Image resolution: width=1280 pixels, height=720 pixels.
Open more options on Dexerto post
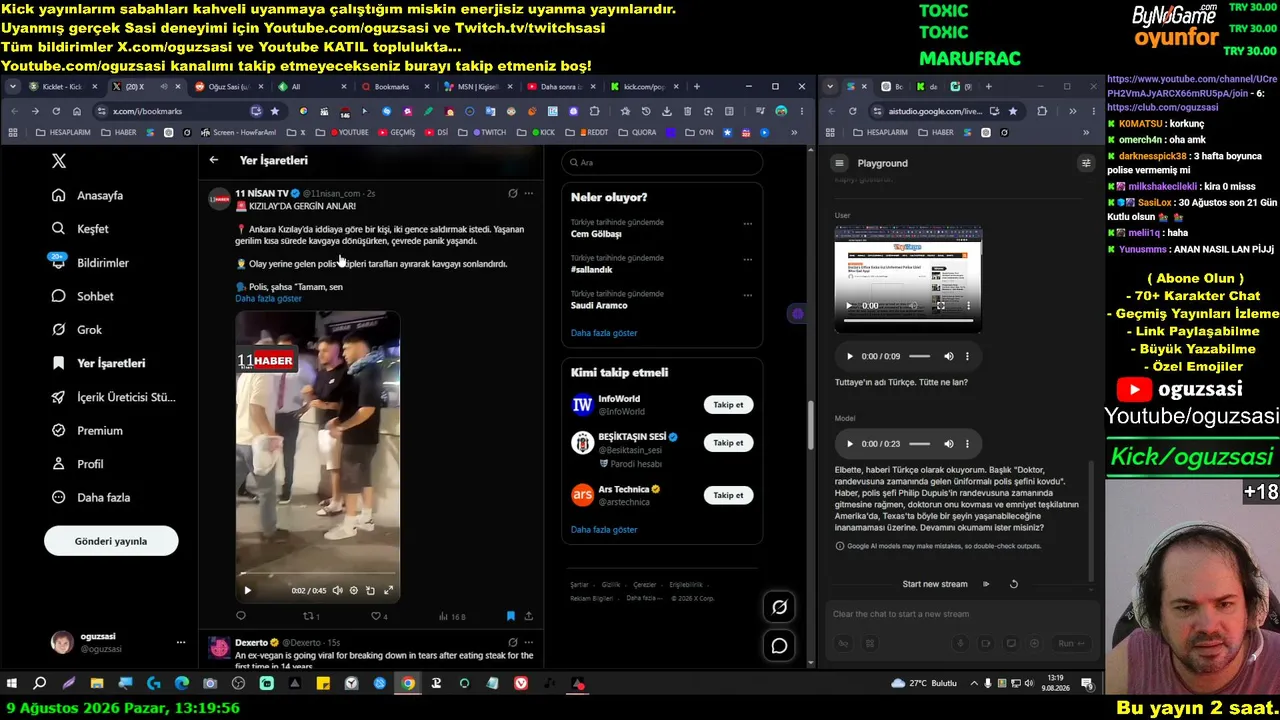pyautogui.click(x=529, y=642)
